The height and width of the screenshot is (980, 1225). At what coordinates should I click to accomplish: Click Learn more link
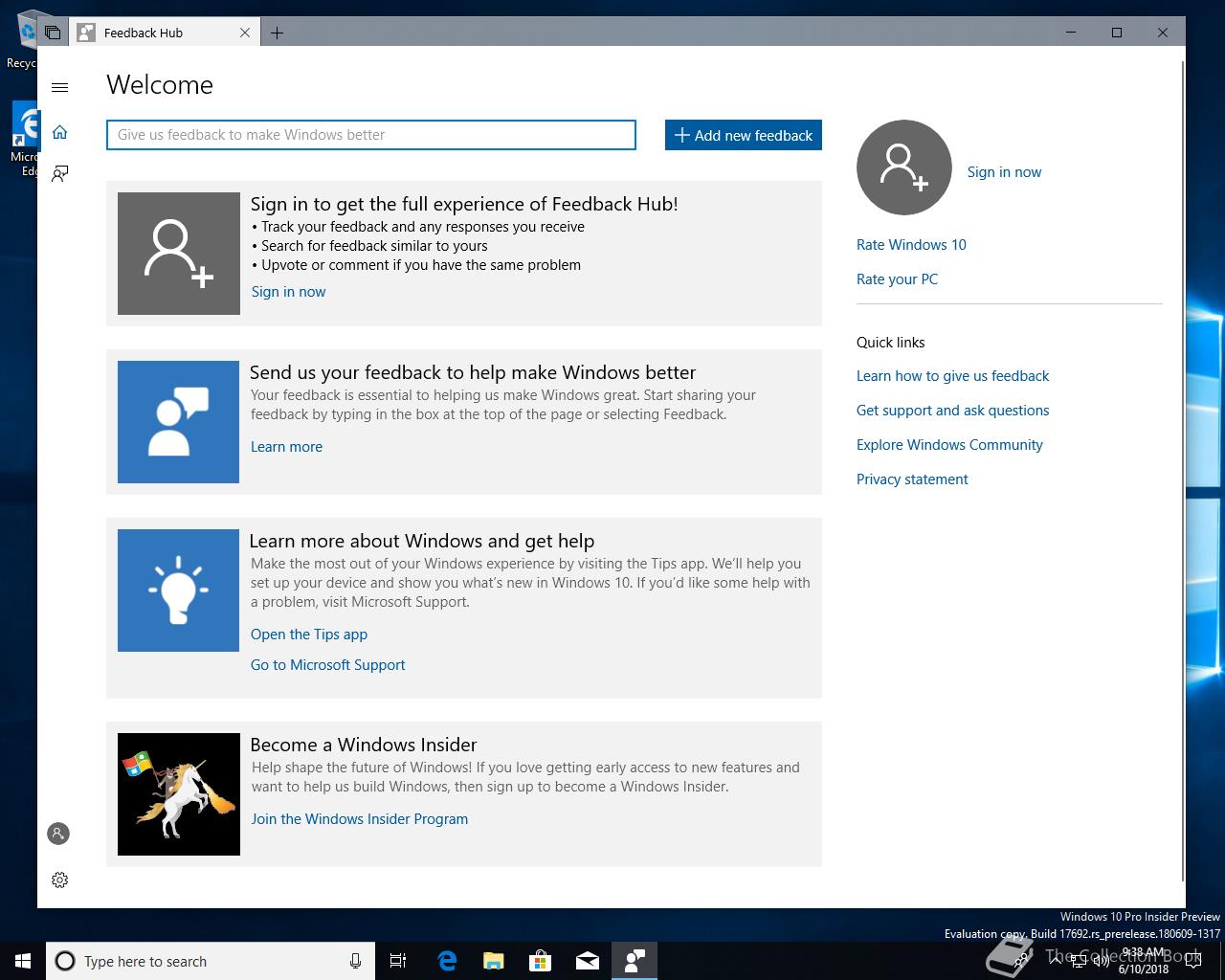pos(286,447)
